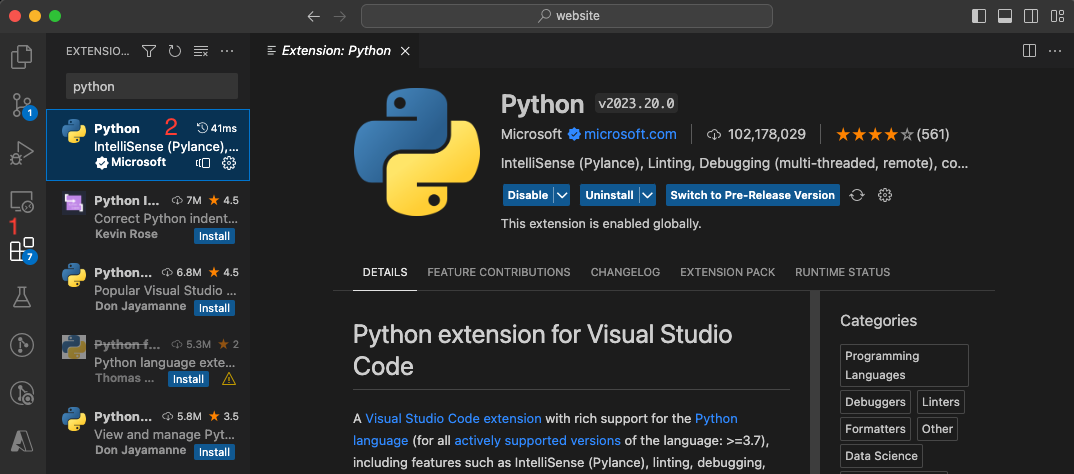The image size is (1074, 474).
Task: Toggle the primary side bar layout button
Action: coord(979,16)
